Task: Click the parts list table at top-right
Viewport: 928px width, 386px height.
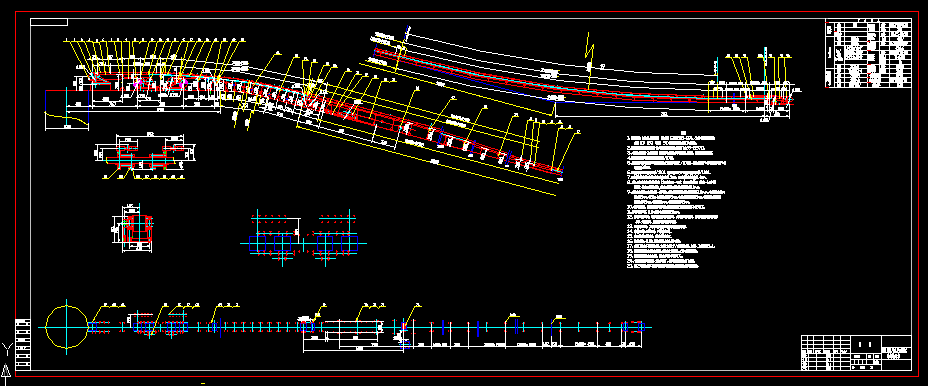Action: pyautogui.click(x=868, y=54)
